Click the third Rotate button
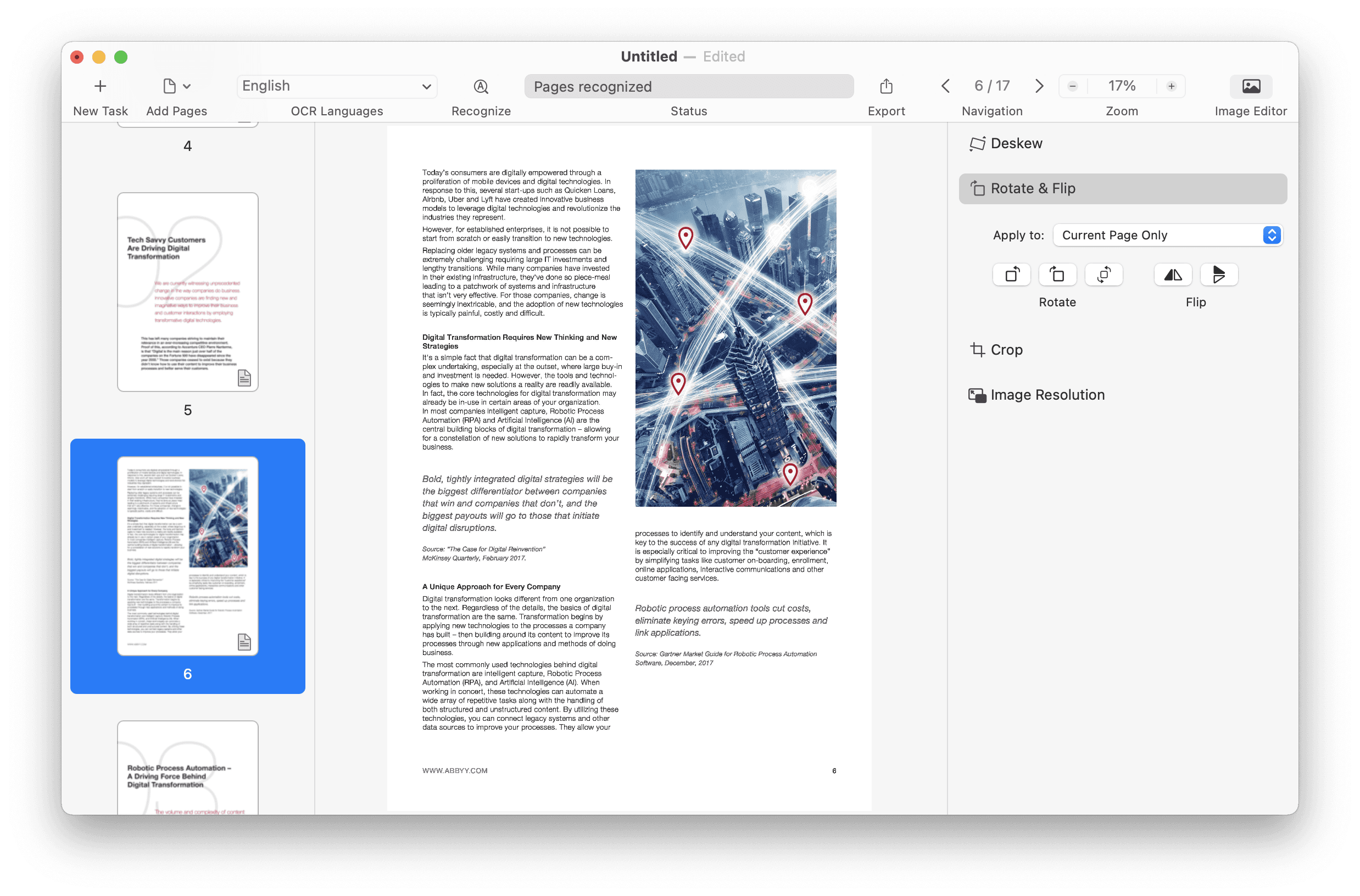The width and height of the screenshot is (1360, 896). (1103, 275)
